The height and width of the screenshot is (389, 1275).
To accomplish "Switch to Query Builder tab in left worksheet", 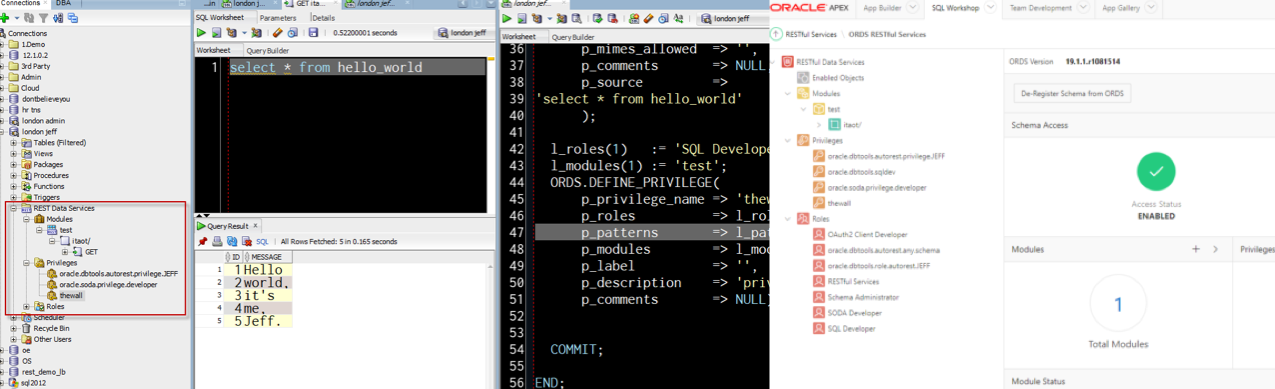I will click(268, 50).
